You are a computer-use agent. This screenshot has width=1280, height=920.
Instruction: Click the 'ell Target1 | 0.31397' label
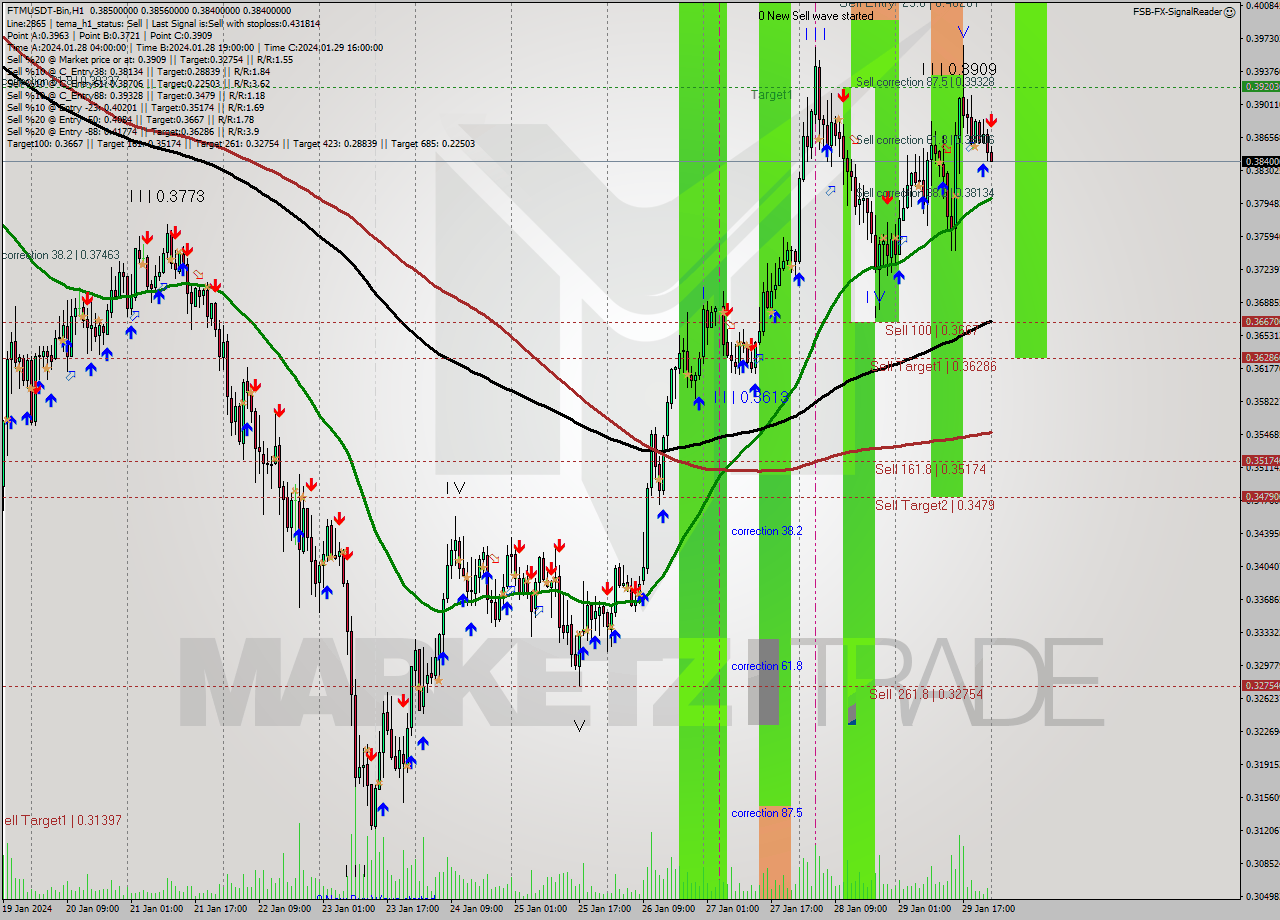coord(62,820)
